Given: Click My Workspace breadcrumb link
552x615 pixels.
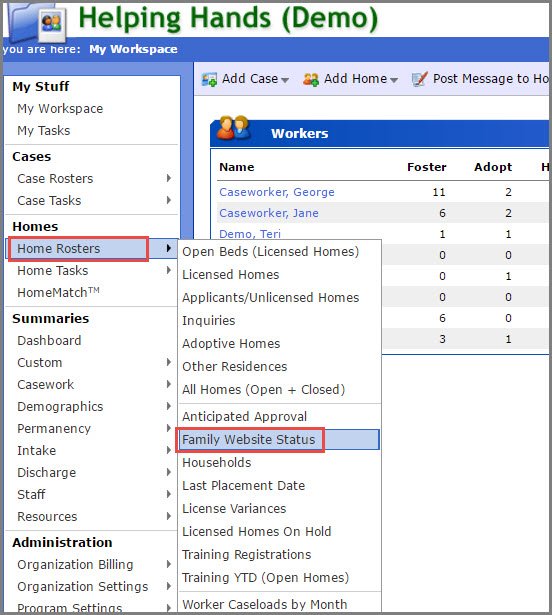Looking at the screenshot, I should [133, 49].
